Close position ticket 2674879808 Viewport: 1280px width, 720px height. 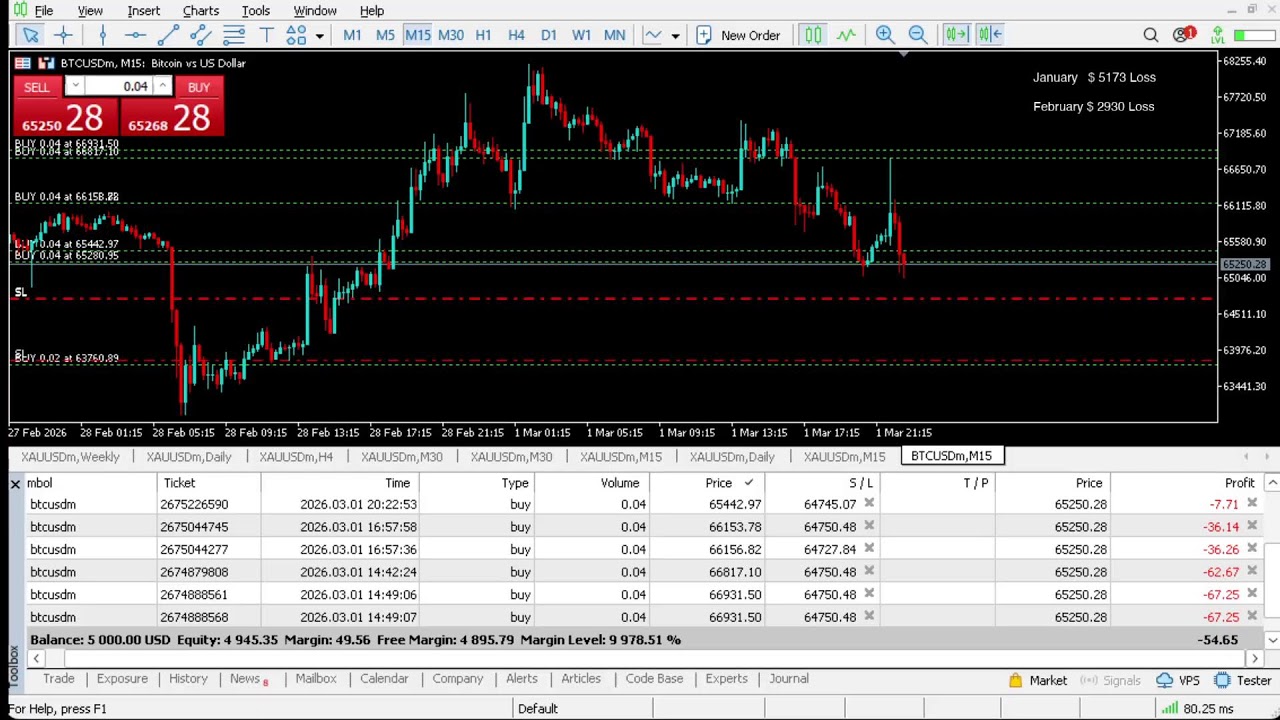(x=1252, y=572)
